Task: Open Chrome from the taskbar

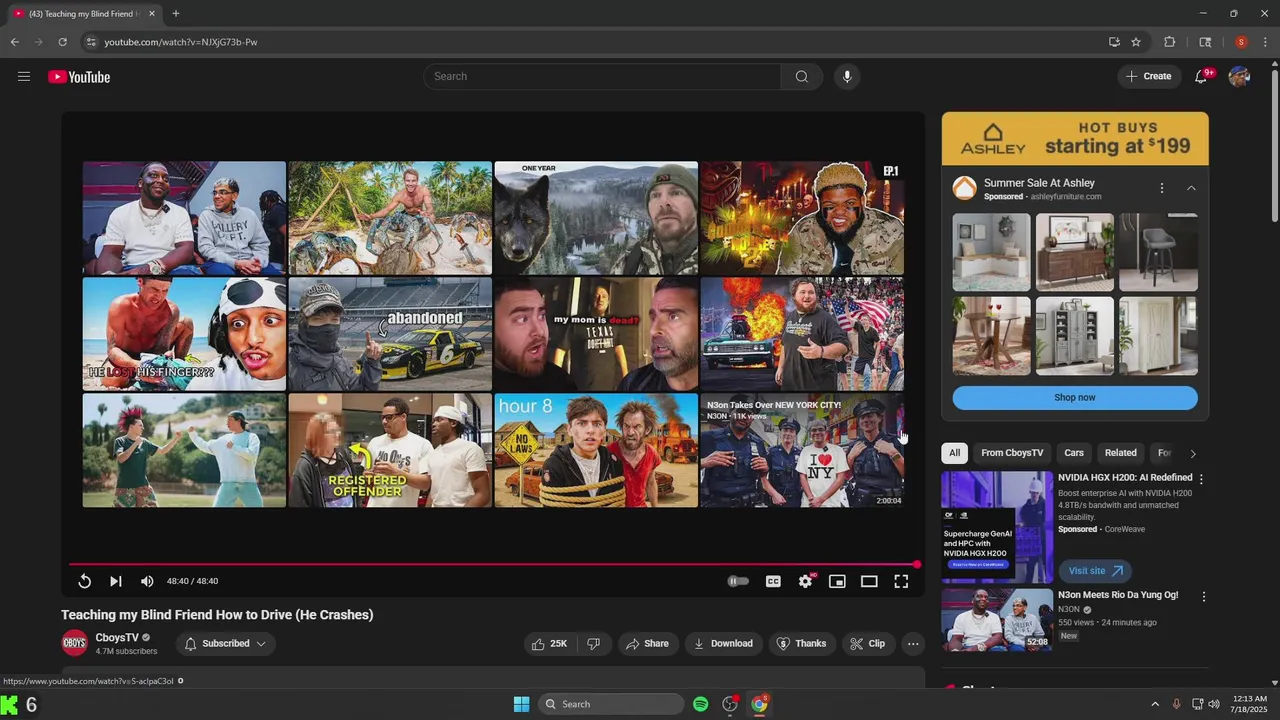Action: (760, 704)
